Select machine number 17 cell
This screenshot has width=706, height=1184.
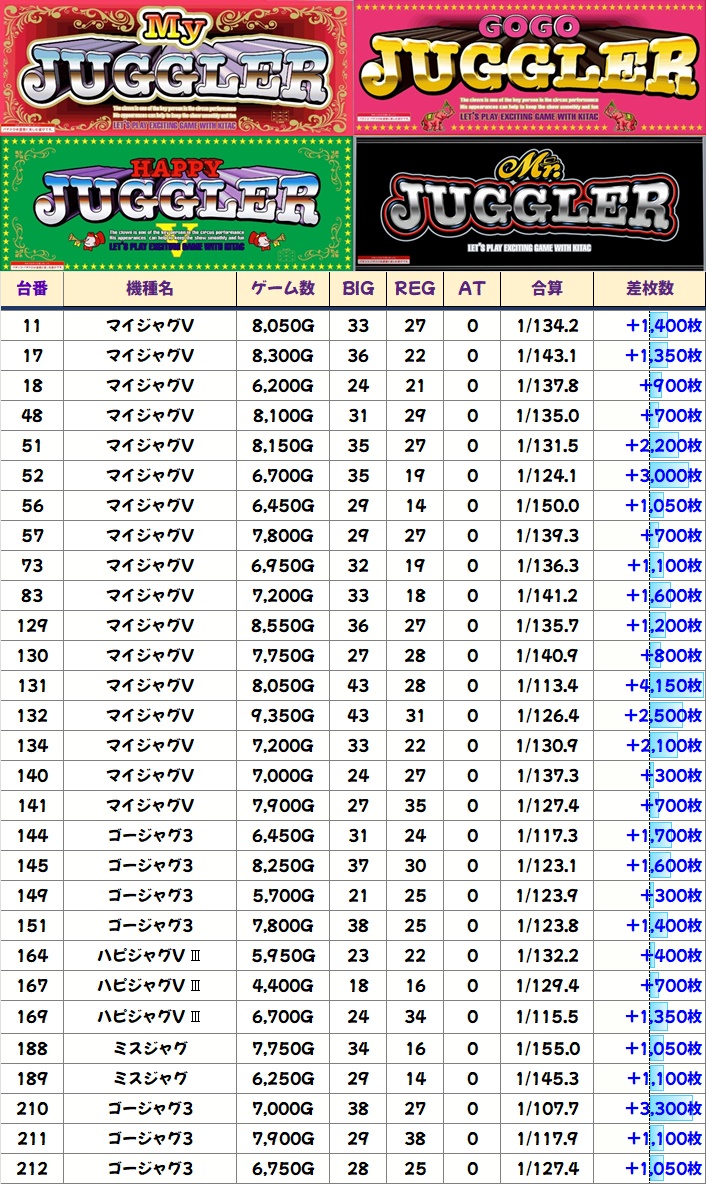pyautogui.click(x=32, y=356)
